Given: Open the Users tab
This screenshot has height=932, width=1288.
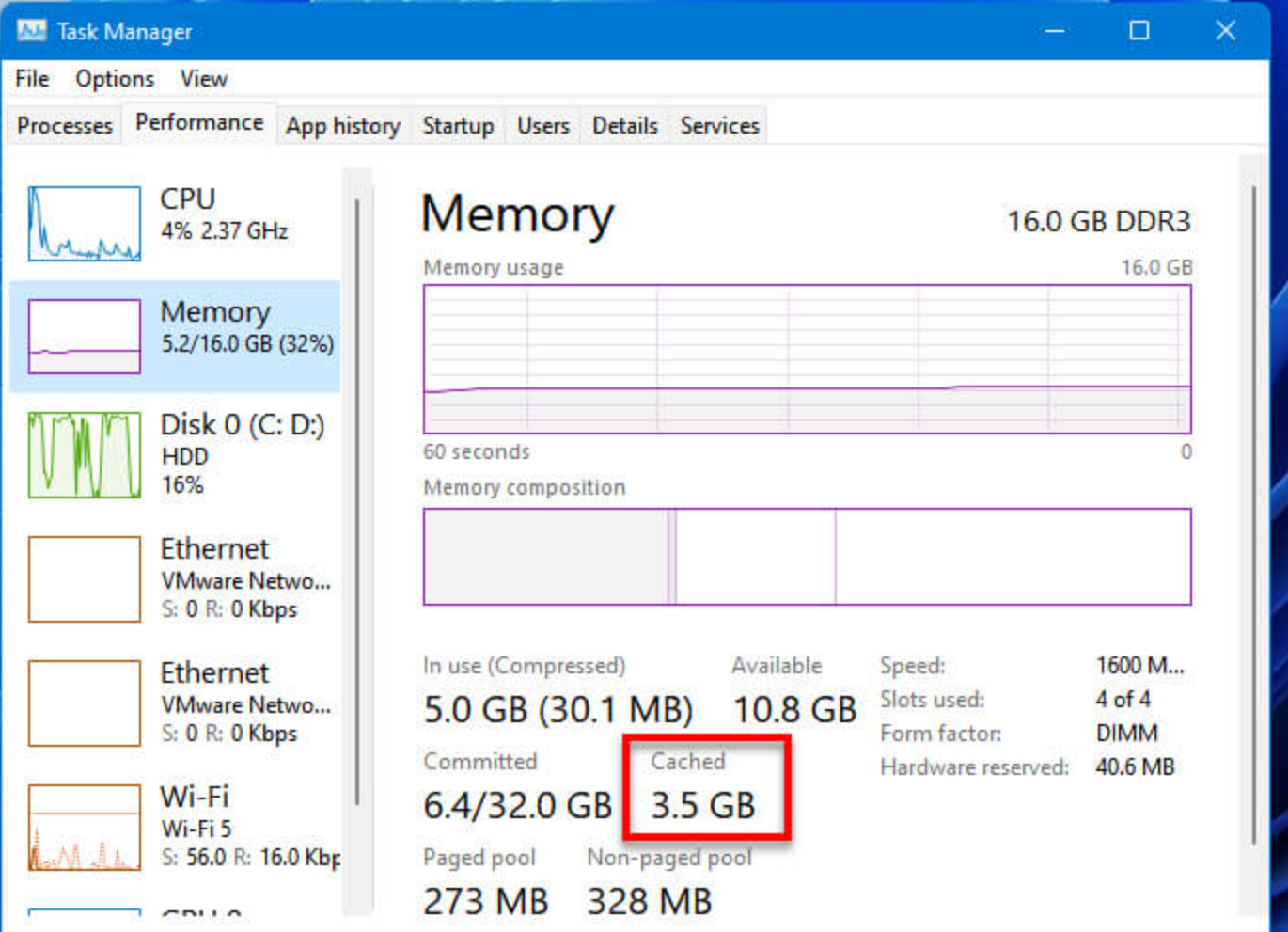Looking at the screenshot, I should point(542,125).
